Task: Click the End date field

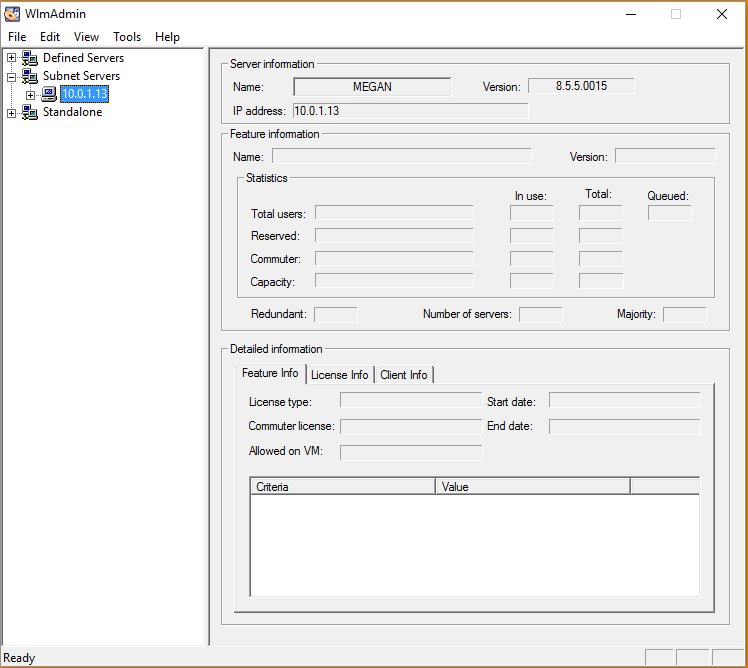Action: 624,427
